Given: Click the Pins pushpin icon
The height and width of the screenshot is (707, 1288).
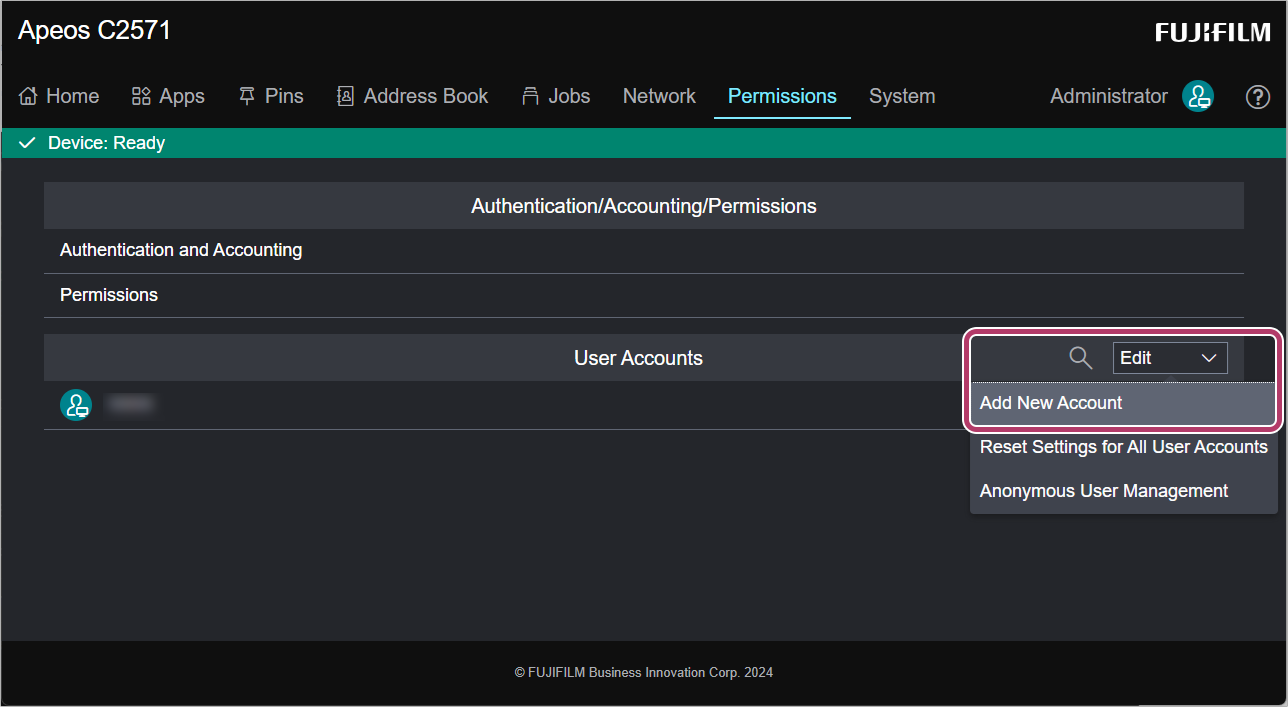Looking at the screenshot, I should pos(247,96).
